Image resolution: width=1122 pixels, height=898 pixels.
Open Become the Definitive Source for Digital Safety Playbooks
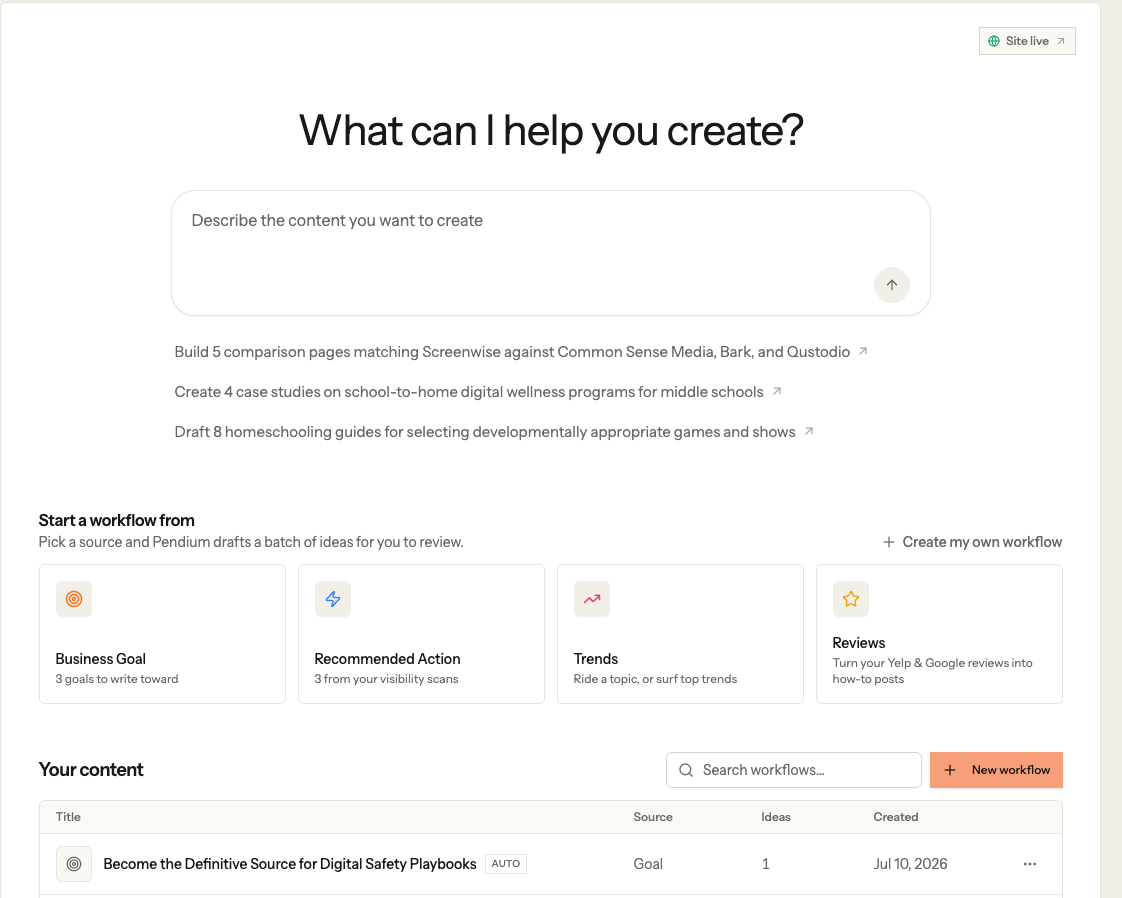click(290, 864)
